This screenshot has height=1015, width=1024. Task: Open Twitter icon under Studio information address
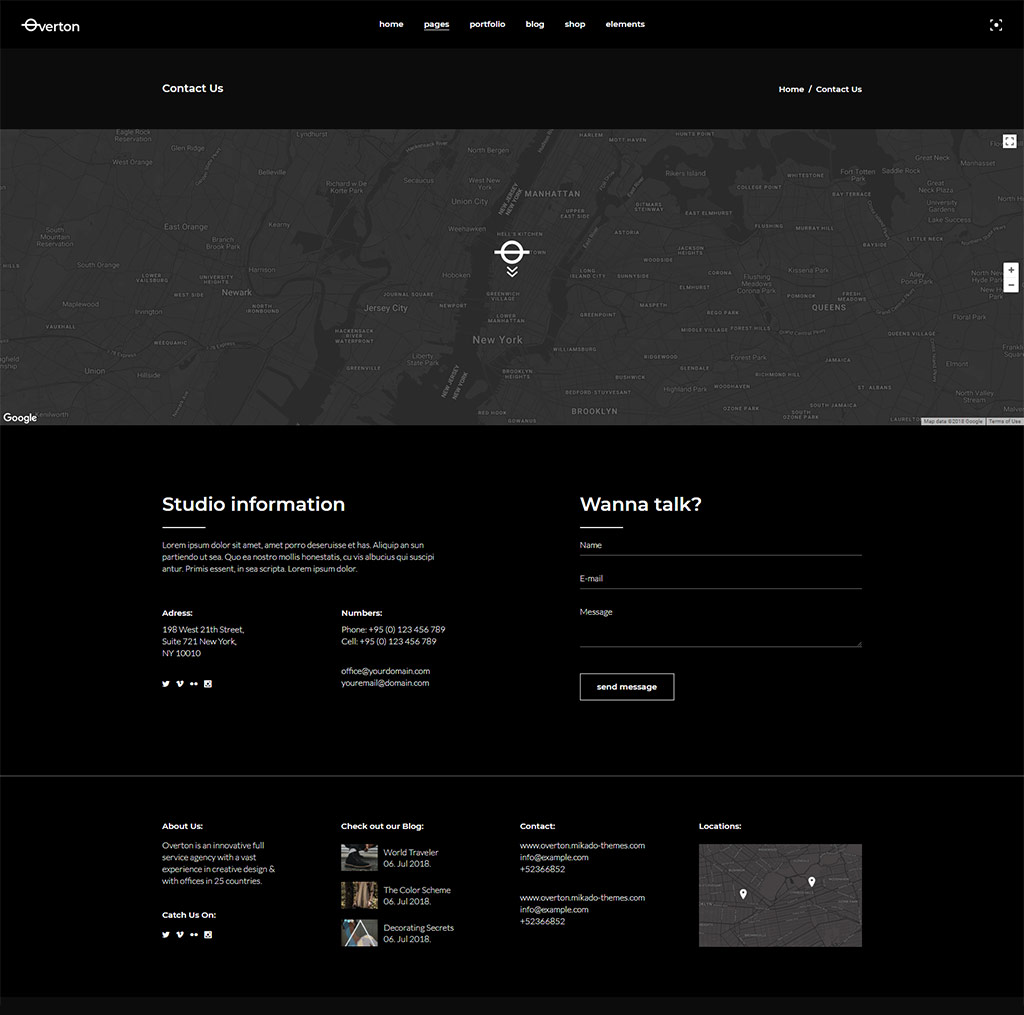(x=166, y=684)
